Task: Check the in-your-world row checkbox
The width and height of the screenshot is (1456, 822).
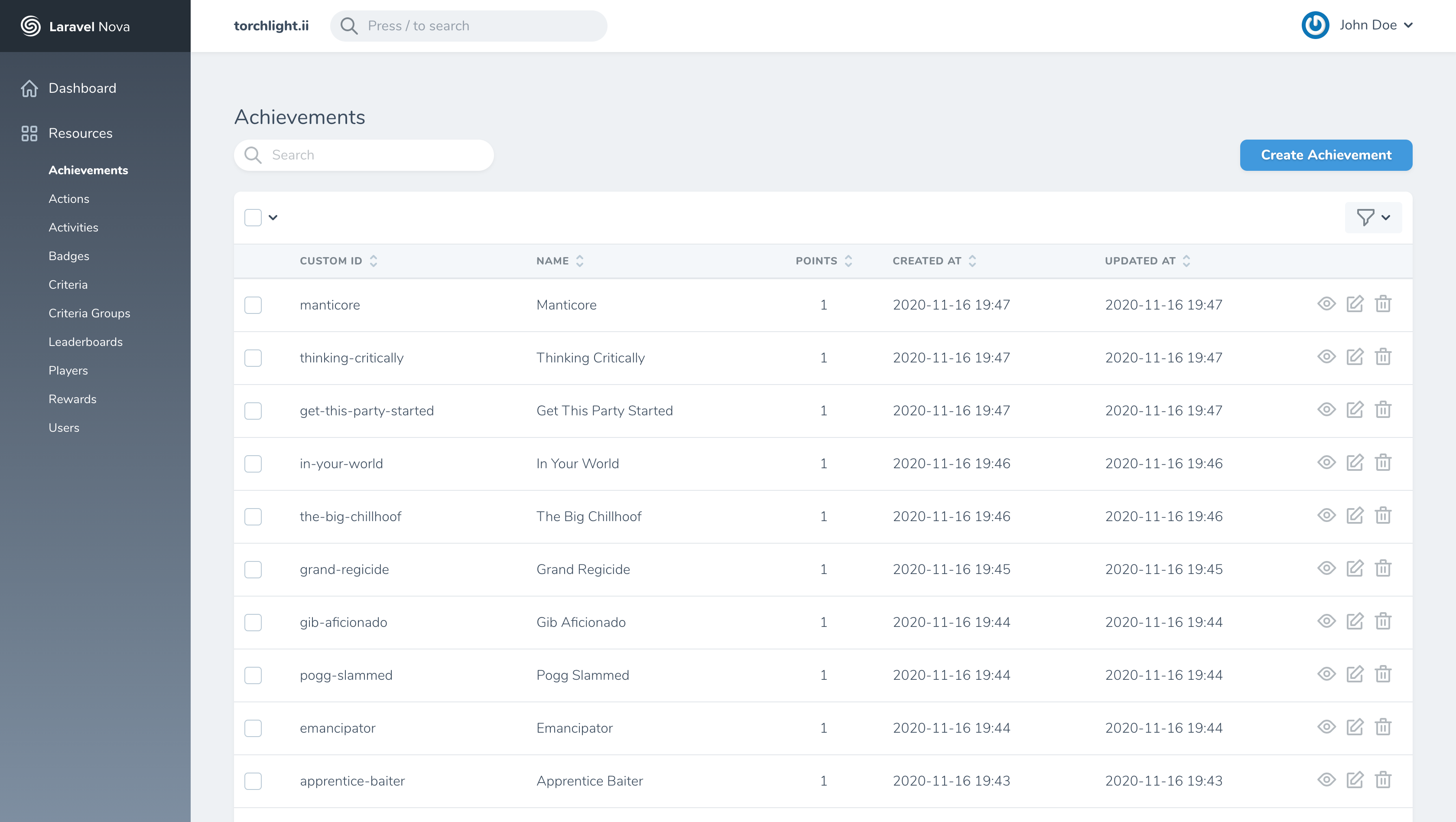Action: point(253,463)
